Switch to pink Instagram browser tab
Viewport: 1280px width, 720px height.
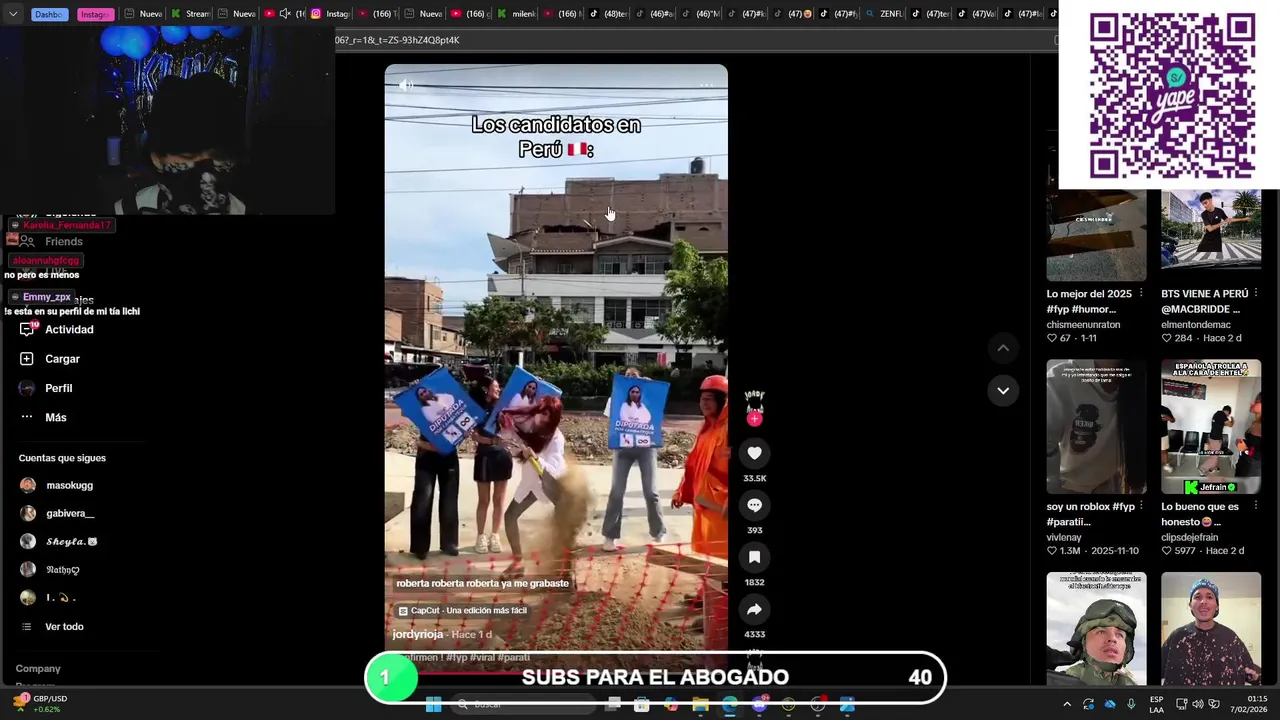94,14
